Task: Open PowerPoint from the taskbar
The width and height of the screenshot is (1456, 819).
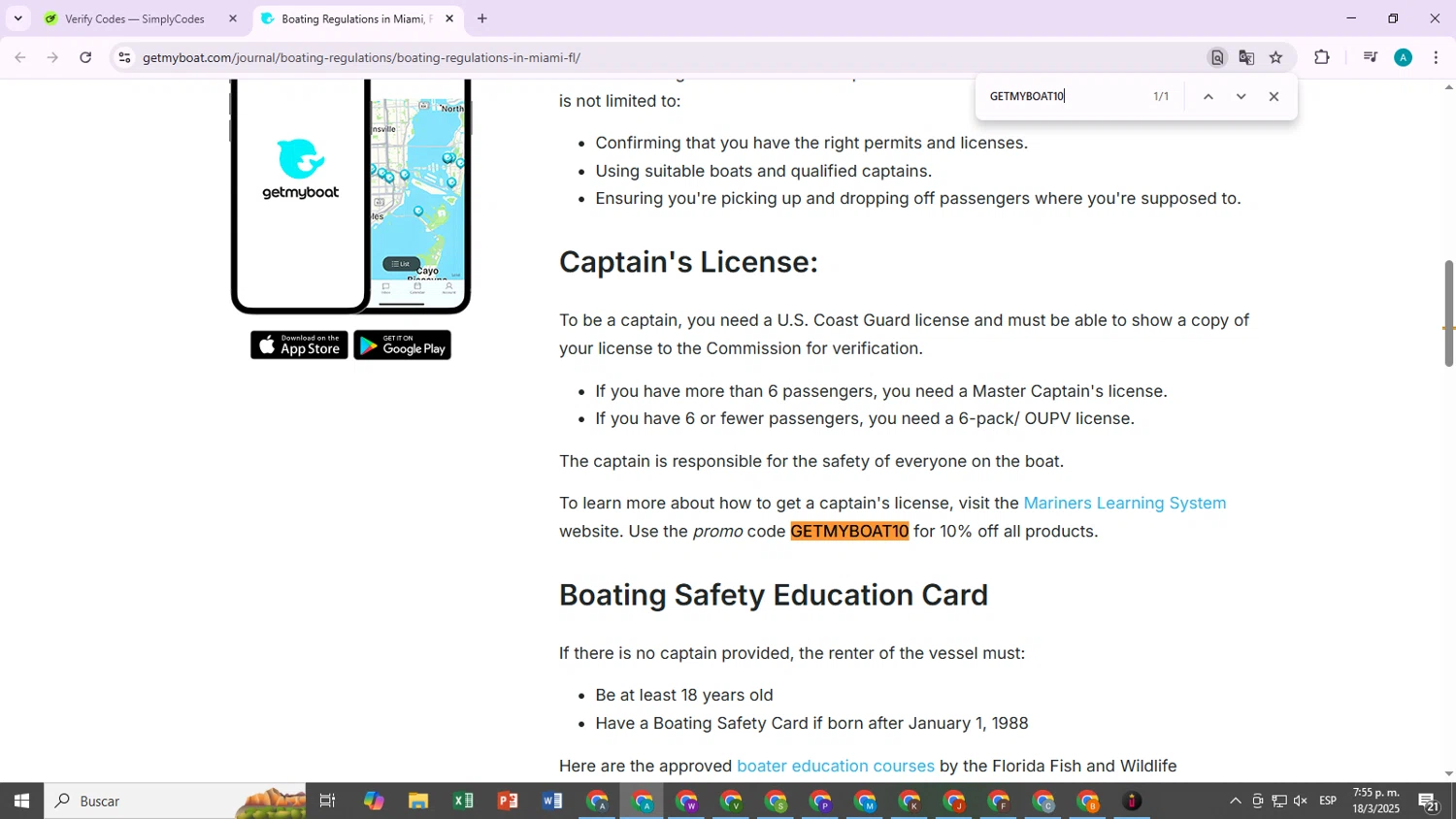Action: pos(508,802)
